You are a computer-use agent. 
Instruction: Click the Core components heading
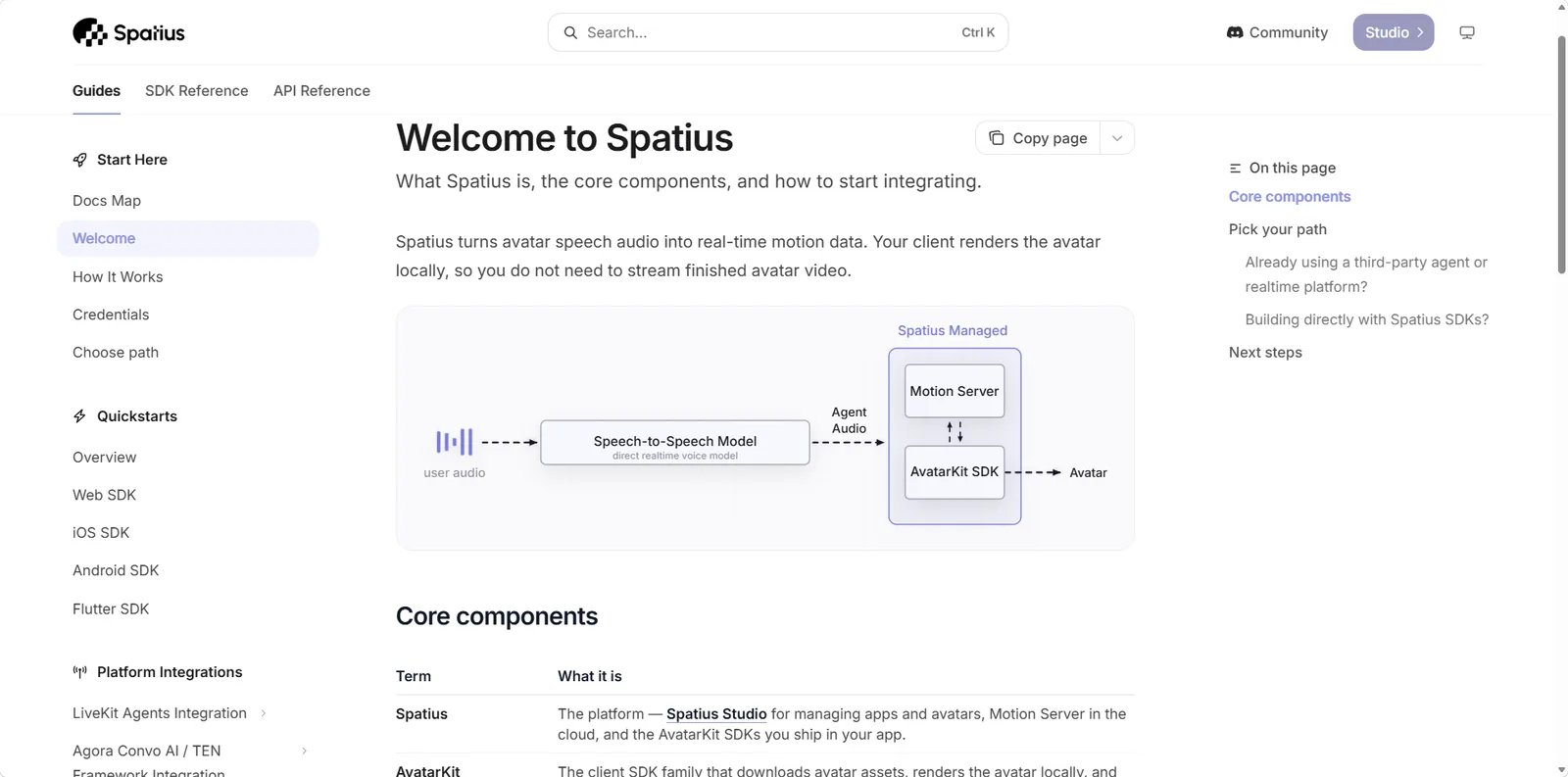(497, 616)
